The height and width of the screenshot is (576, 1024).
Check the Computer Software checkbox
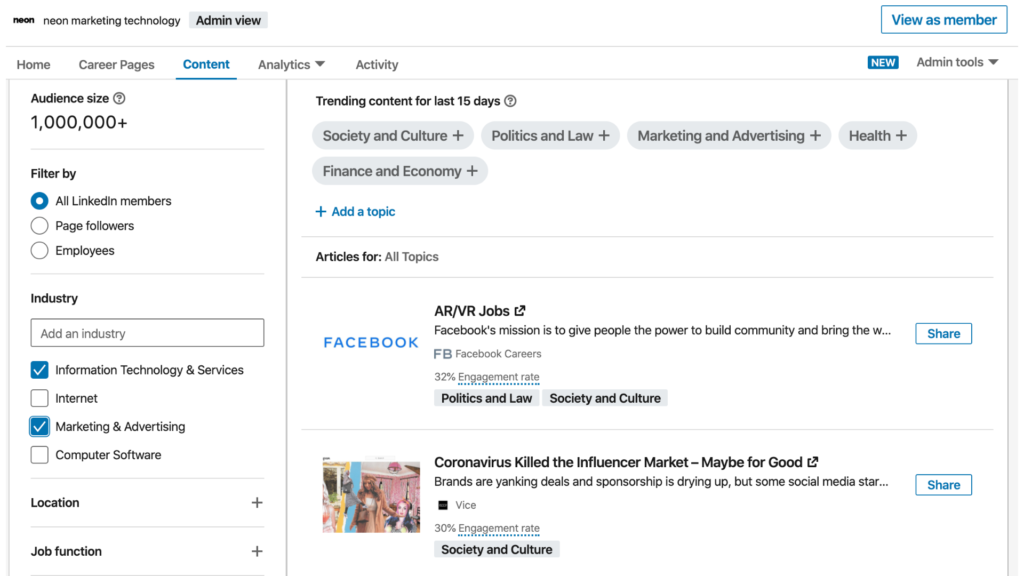pyautogui.click(x=39, y=455)
